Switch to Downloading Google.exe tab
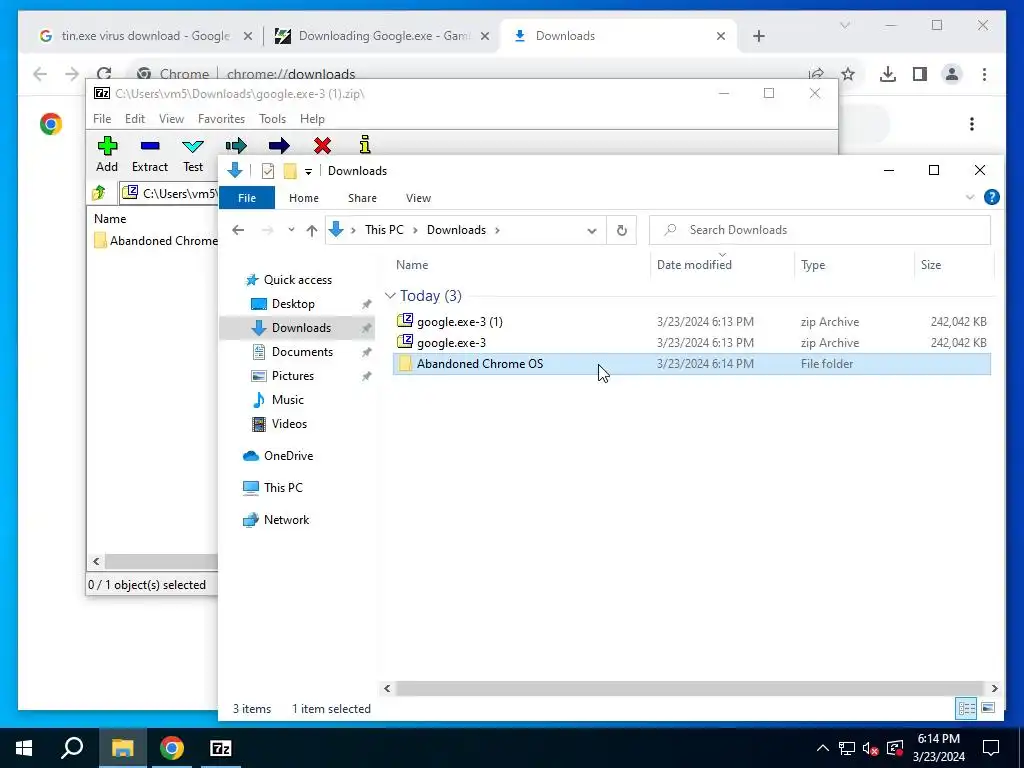The image size is (1024, 768). pyautogui.click(x=383, y=36)
